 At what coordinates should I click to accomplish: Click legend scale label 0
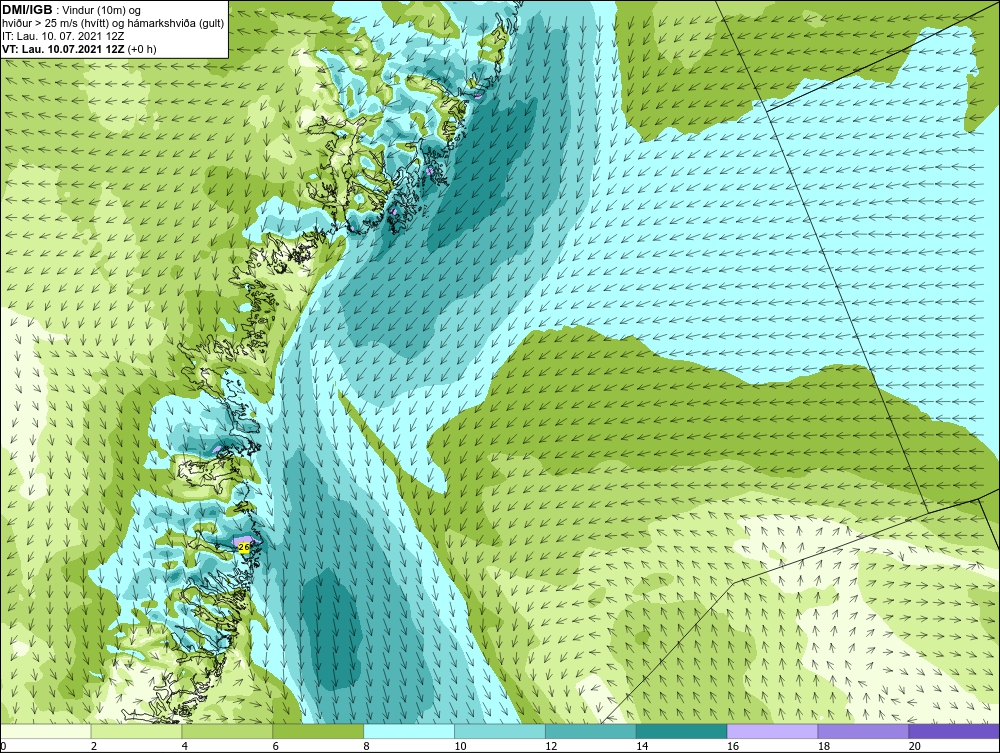[3, 746]
